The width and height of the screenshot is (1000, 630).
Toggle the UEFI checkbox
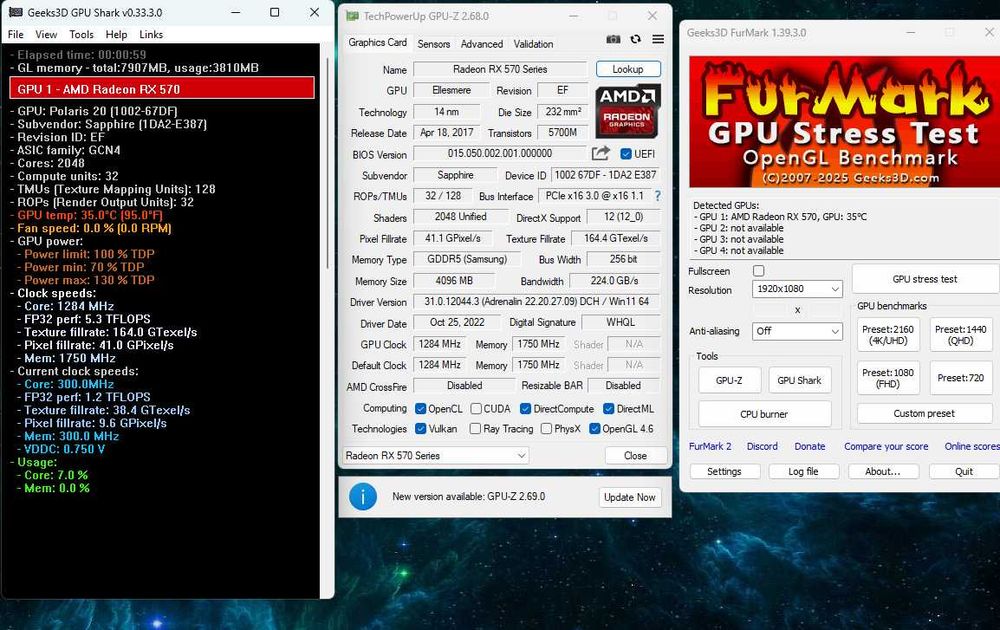[626, 154]
